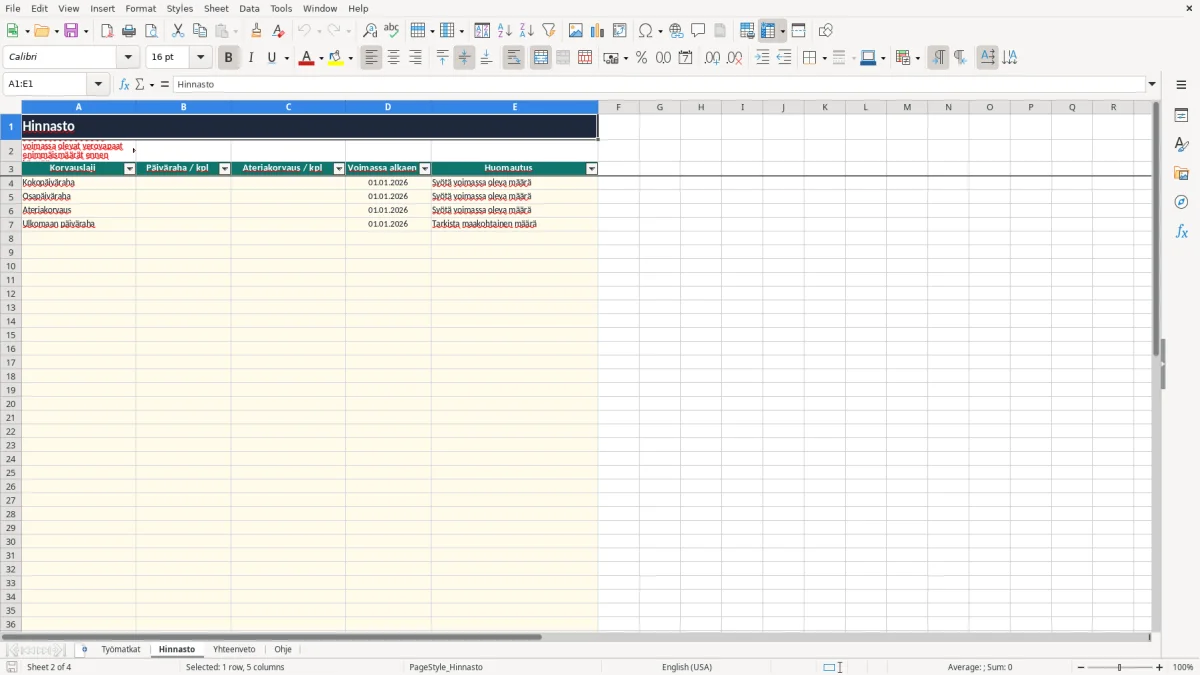Add decimal place icon
The image size is (1200, 675).
click(712, 58)
